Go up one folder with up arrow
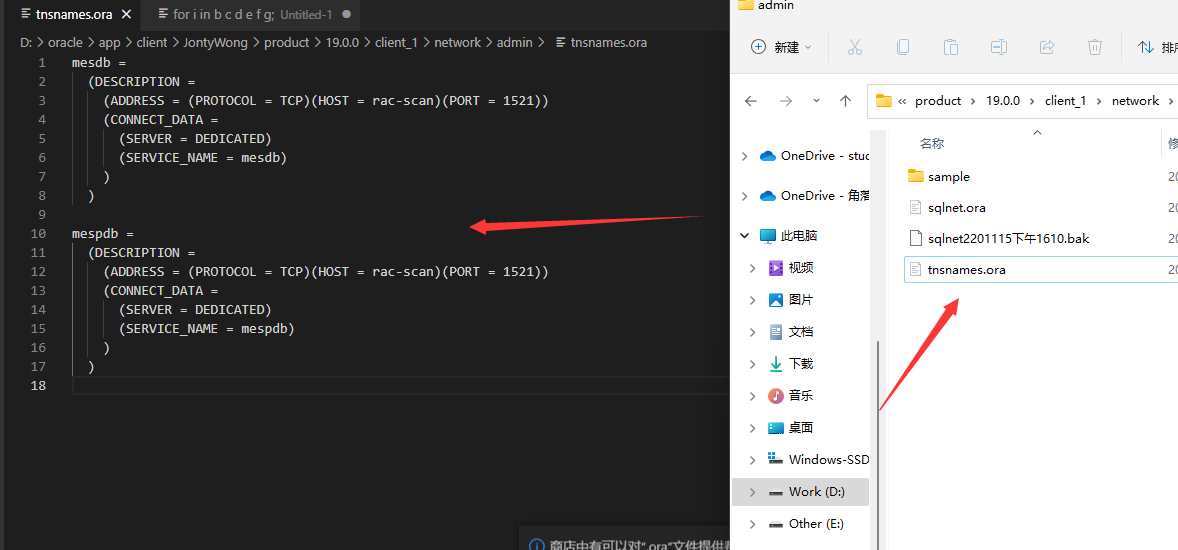 coord(846,101)
